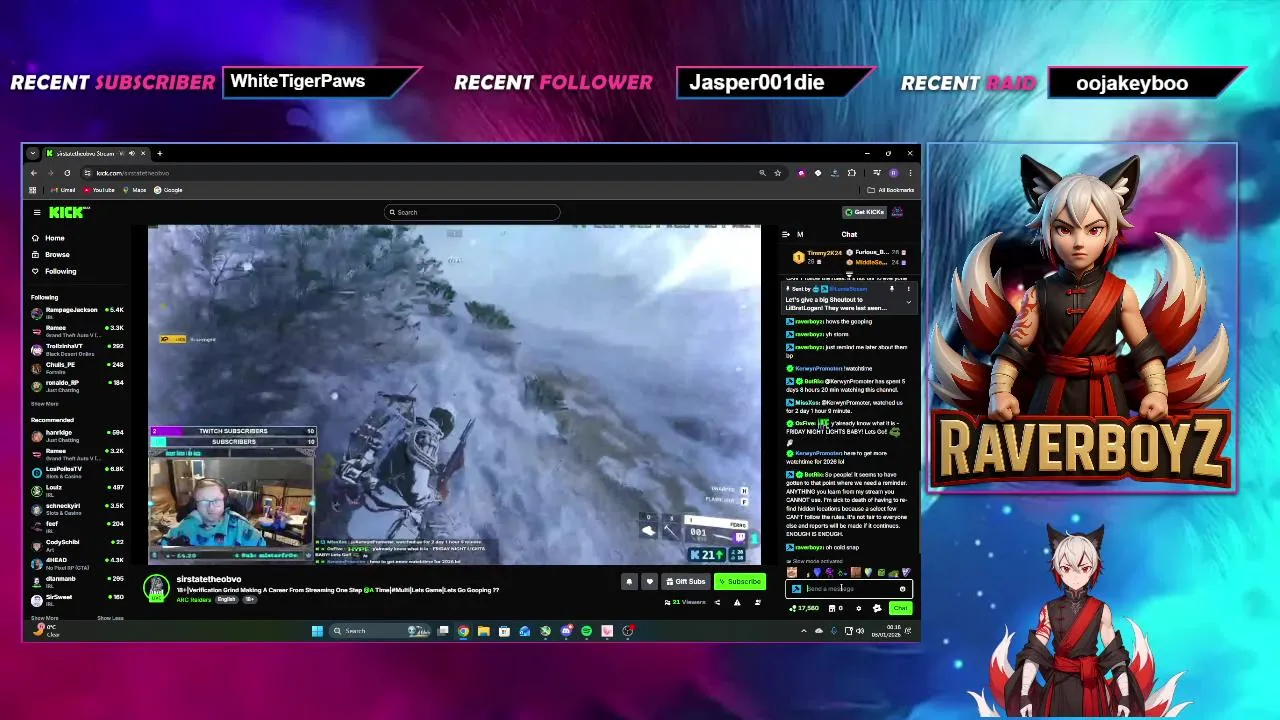The width and height of the screenshot is (1280, 720).
Task: Open Chrome apps grid icon
Action: 33,190
